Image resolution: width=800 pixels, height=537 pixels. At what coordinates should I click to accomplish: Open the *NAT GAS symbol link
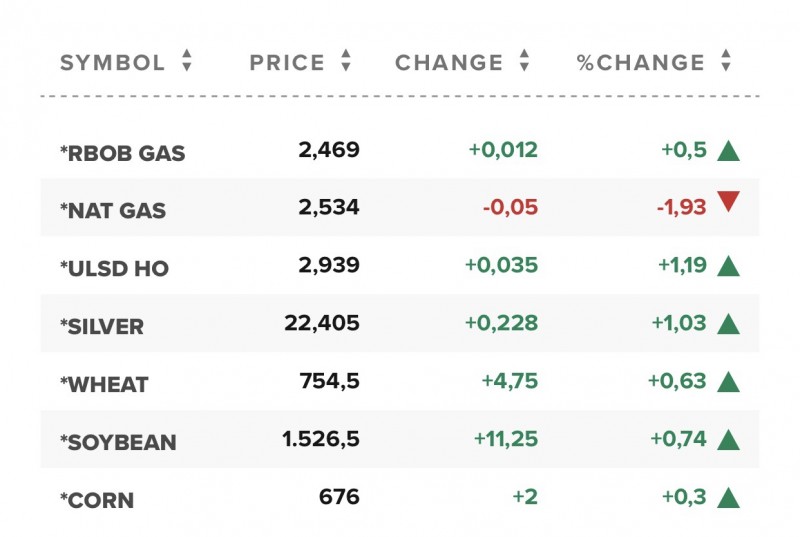pos(113,211)
